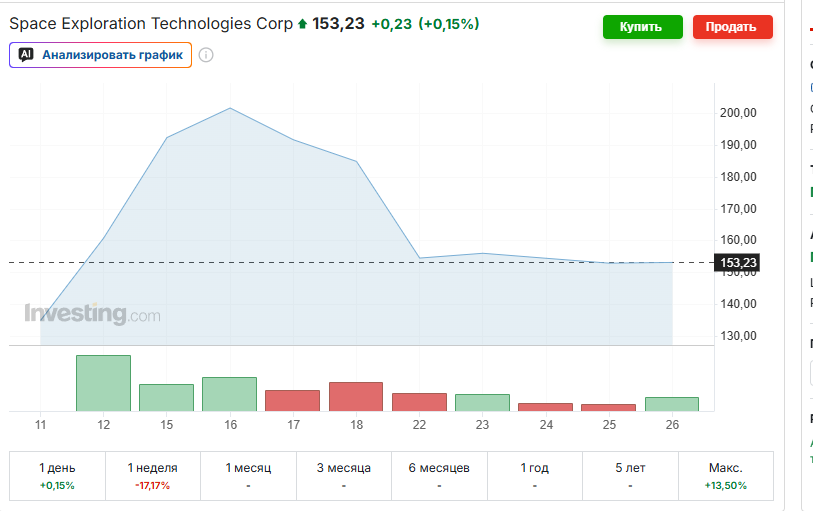This screenshot has width=813, height=511.
Task: Click the AI badge icon in Анализировать график
Action: [26, 54]
